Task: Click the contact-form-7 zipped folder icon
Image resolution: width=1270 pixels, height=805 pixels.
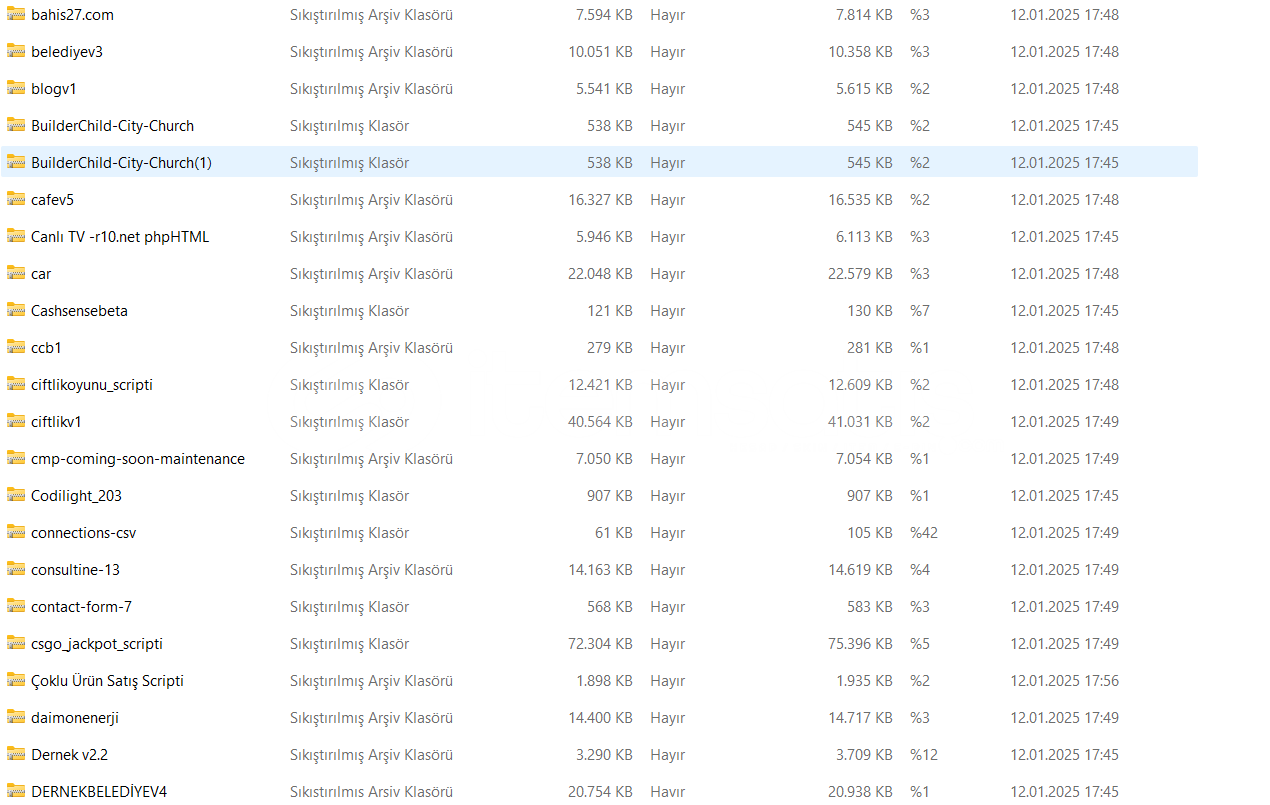Action: coord(16,606)
